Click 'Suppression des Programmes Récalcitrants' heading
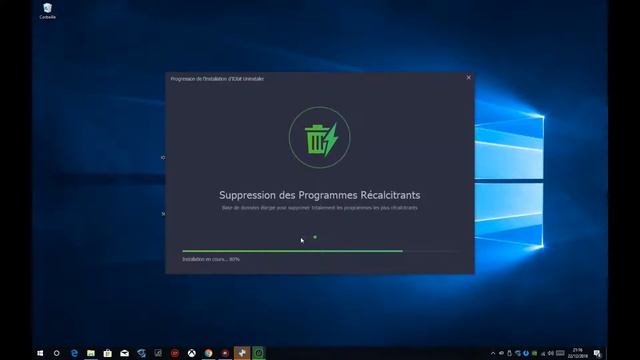 click(x=320, y=195)
